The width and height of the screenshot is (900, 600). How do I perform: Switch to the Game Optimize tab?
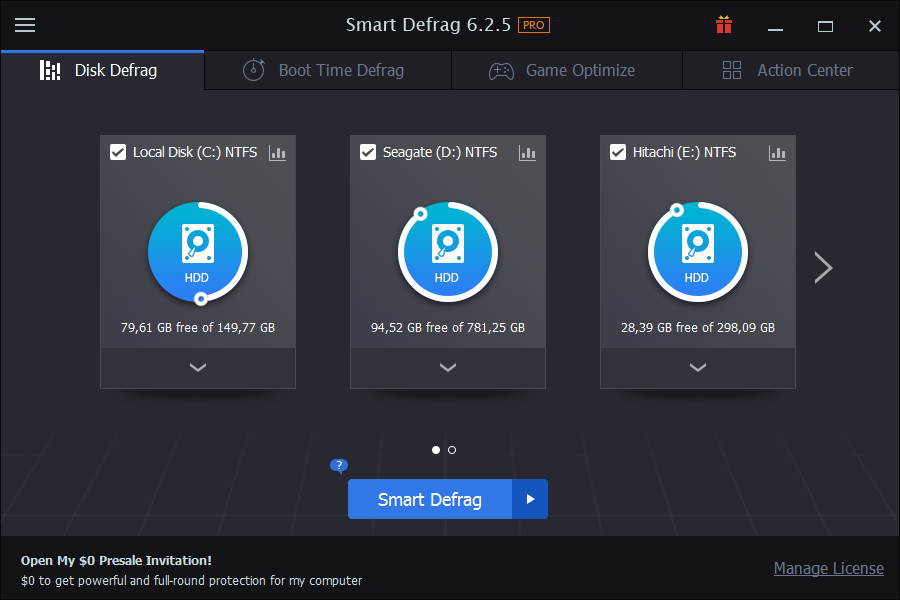pyautogui.click(x=567, y=70)
